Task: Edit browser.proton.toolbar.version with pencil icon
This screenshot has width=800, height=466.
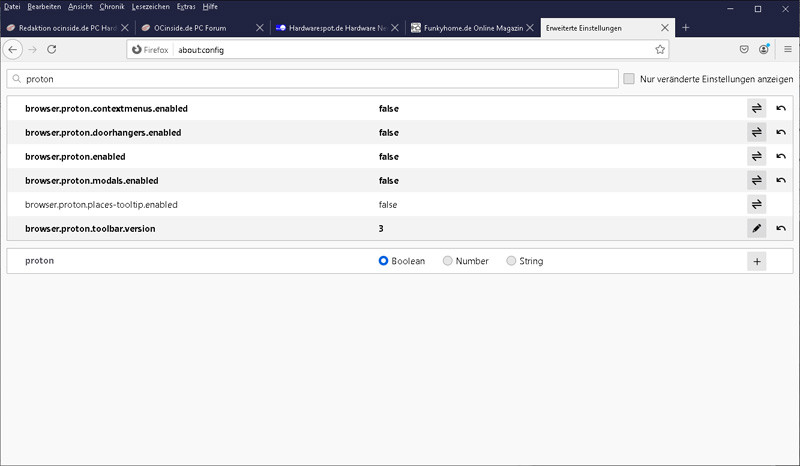Action: (757, 228)
